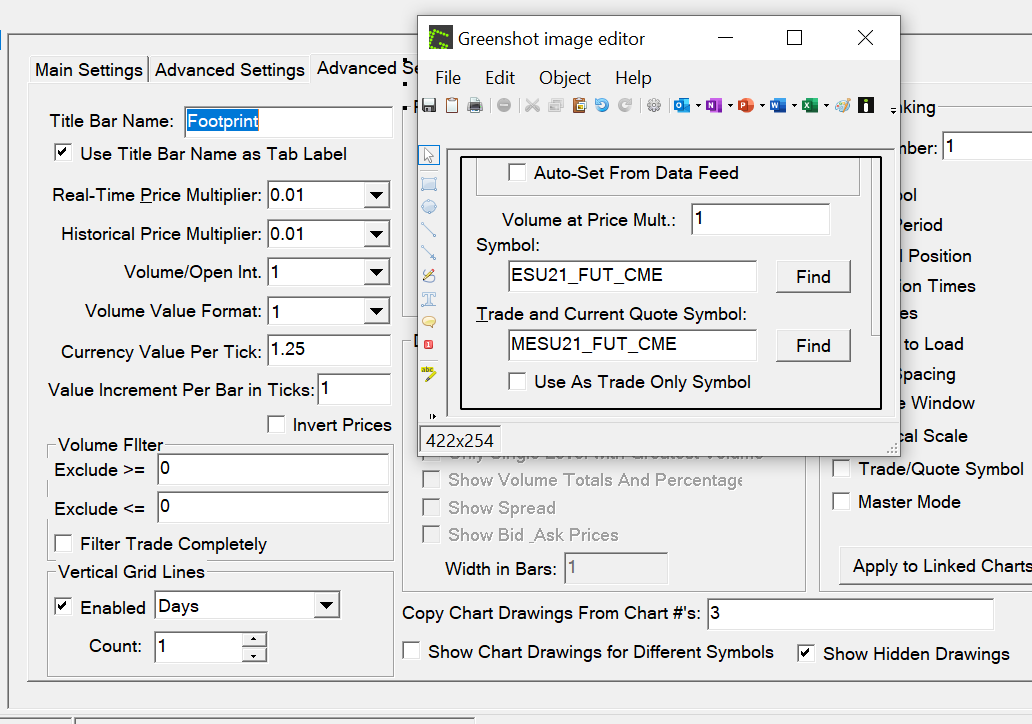Click the blue Undo arrow in Greenshot
Image resolution: width=1032 pixels, height=724 pixels.
tap(602, 105)
